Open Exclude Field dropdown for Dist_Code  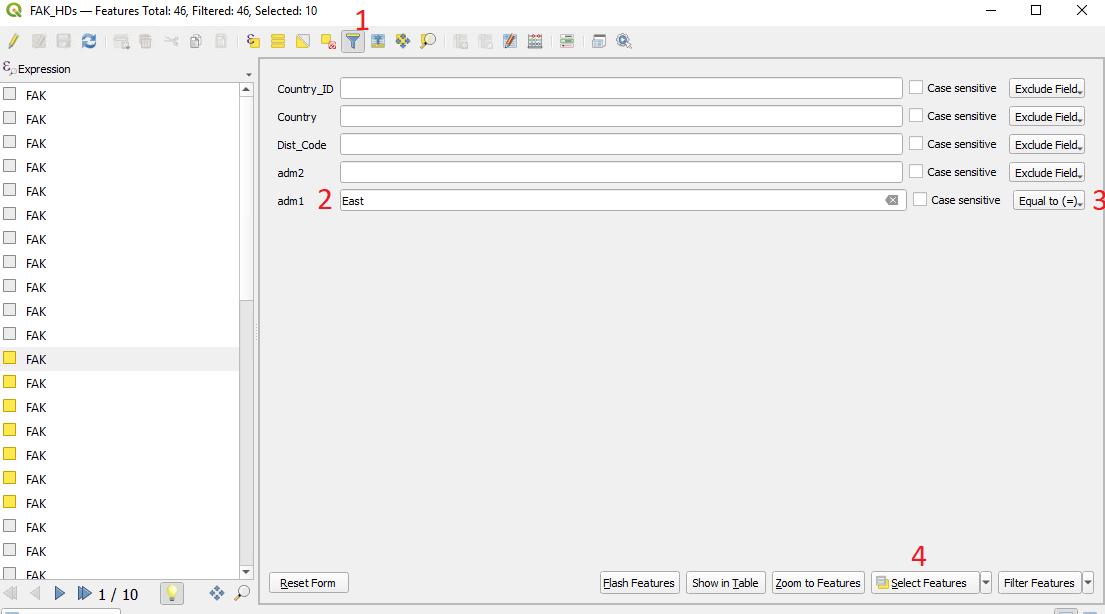pos(1047,145)
